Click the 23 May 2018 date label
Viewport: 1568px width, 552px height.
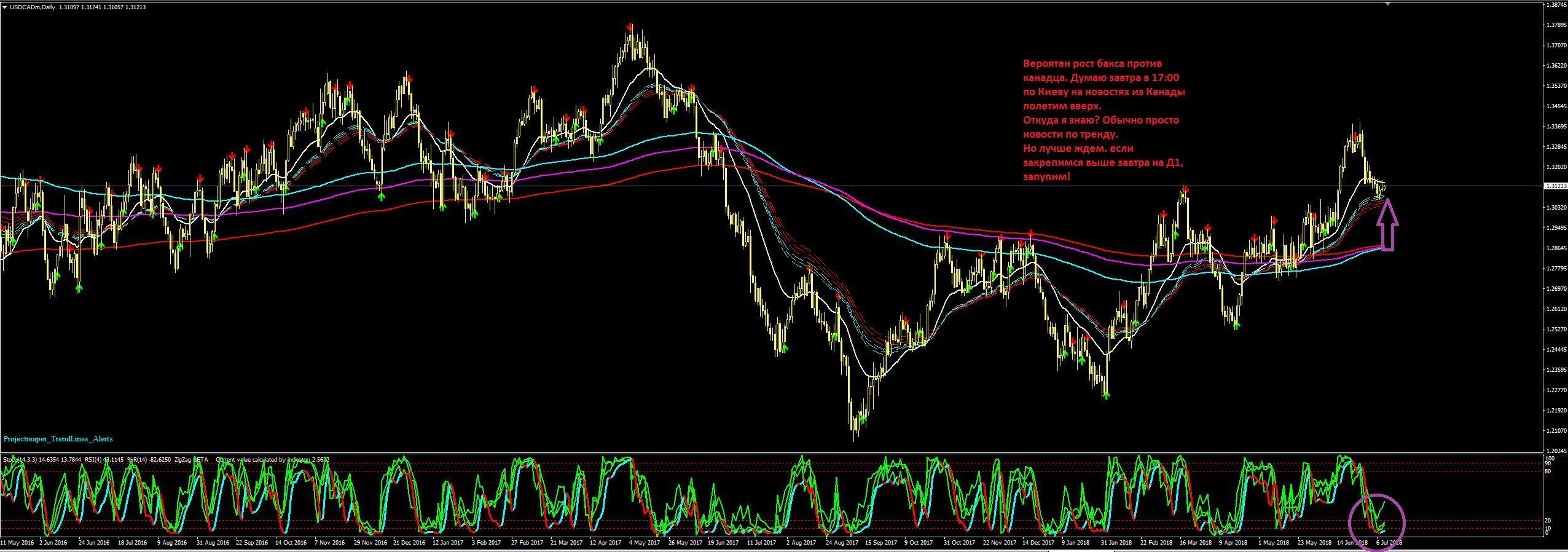click(1314, 543)
